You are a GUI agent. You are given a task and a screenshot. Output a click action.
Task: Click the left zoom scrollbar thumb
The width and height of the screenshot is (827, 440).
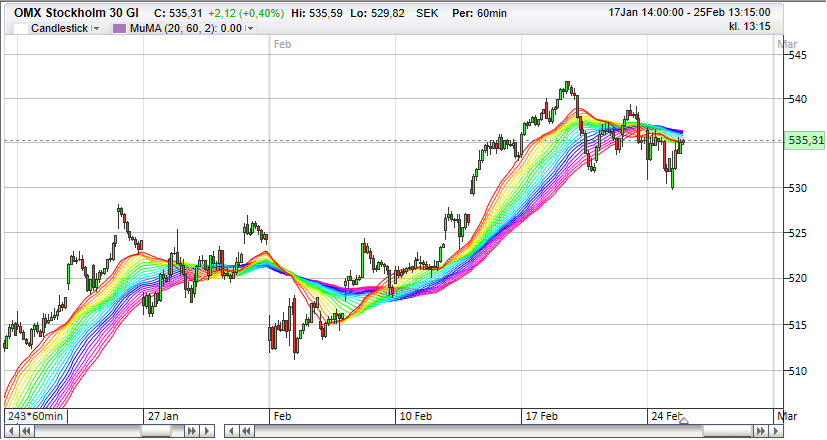pos(156,431)
